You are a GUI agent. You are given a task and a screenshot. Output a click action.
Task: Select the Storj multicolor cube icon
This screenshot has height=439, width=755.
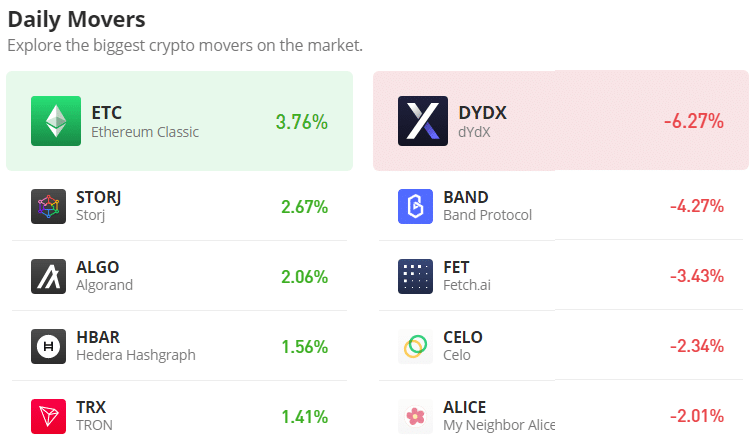click(x=48, y=206)
